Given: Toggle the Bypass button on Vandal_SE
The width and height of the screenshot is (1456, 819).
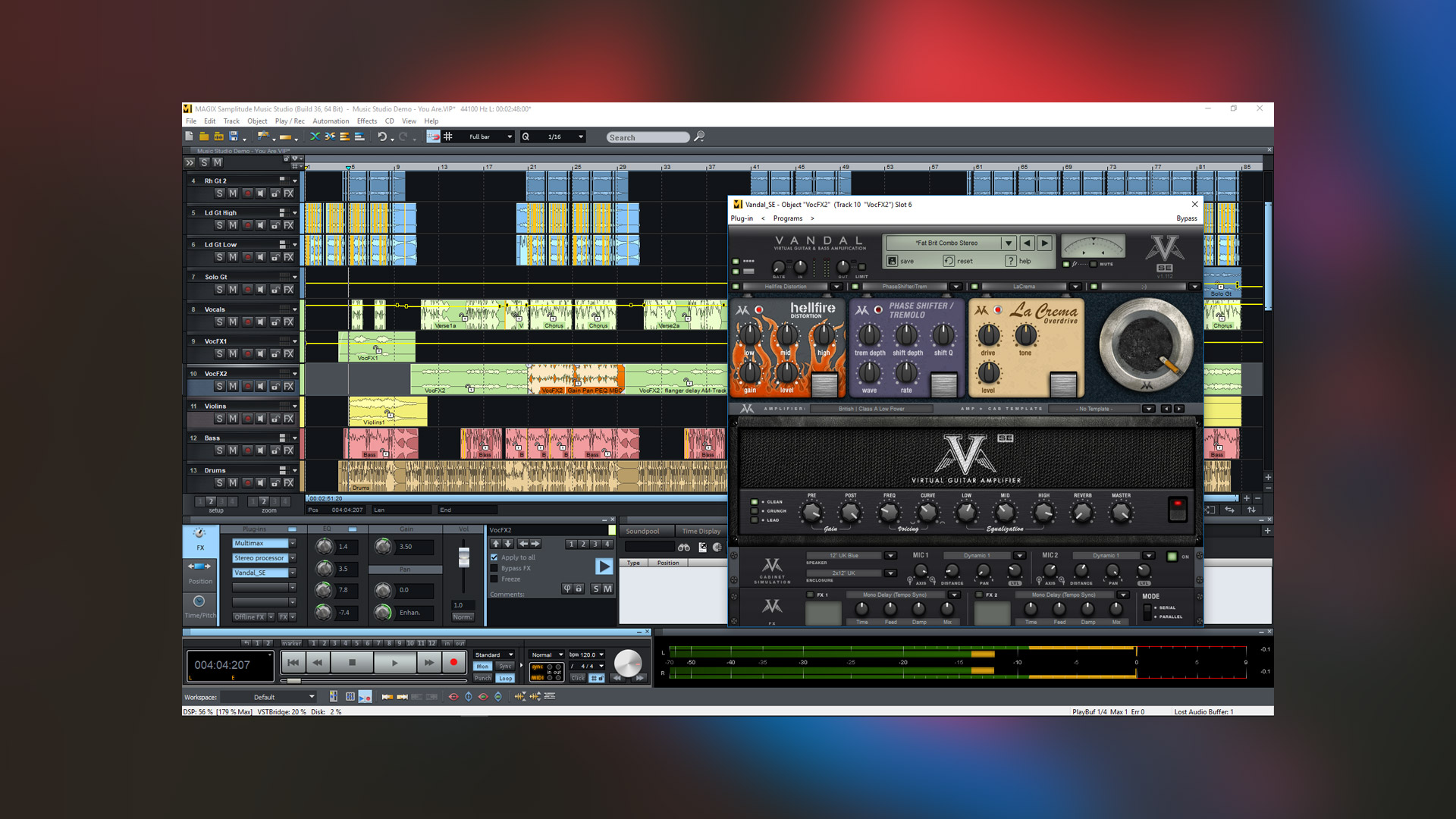Looking at the screenshot, I should pyautogui.click(x=1183, y=218).
